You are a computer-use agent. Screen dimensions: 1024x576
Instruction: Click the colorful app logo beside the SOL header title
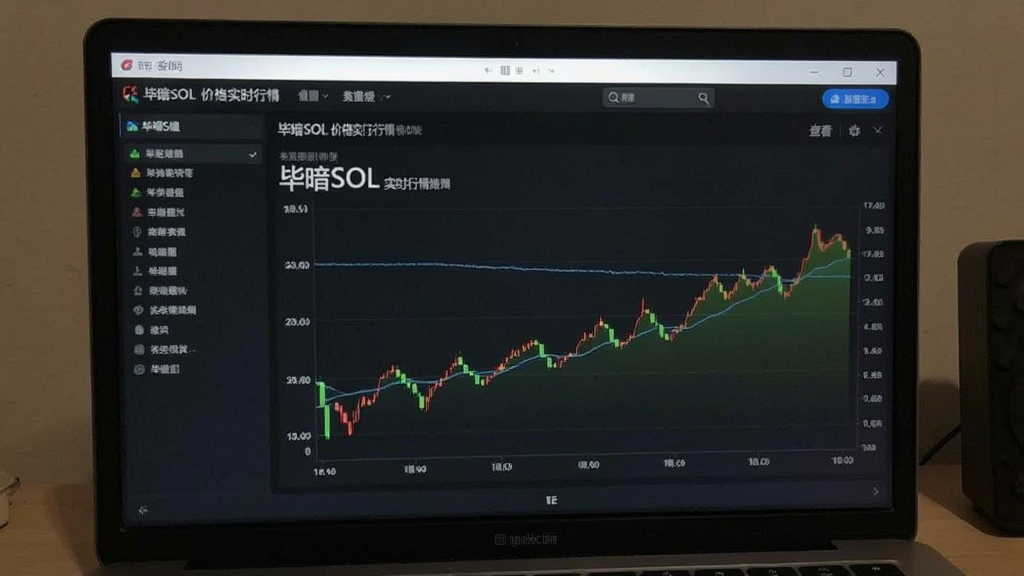click(131, 95)
